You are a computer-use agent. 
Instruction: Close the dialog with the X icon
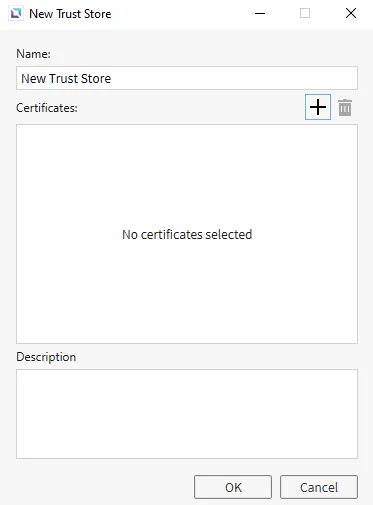pyautogui.click(x=351, y=14)
